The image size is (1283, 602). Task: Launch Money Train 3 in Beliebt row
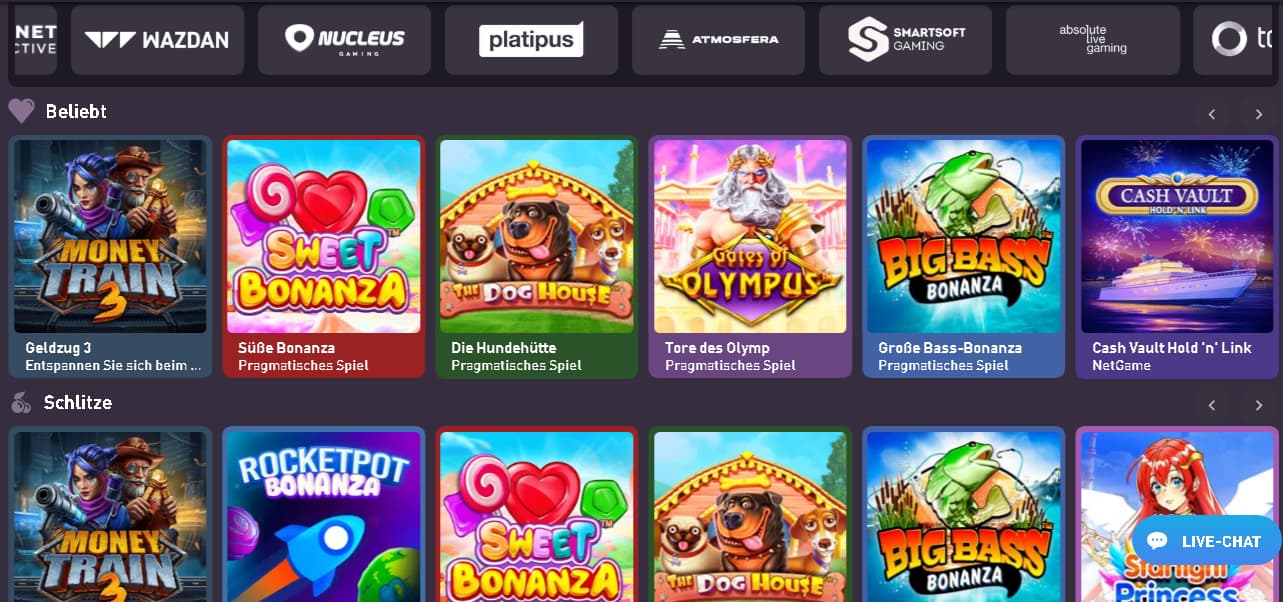[110, 257]
